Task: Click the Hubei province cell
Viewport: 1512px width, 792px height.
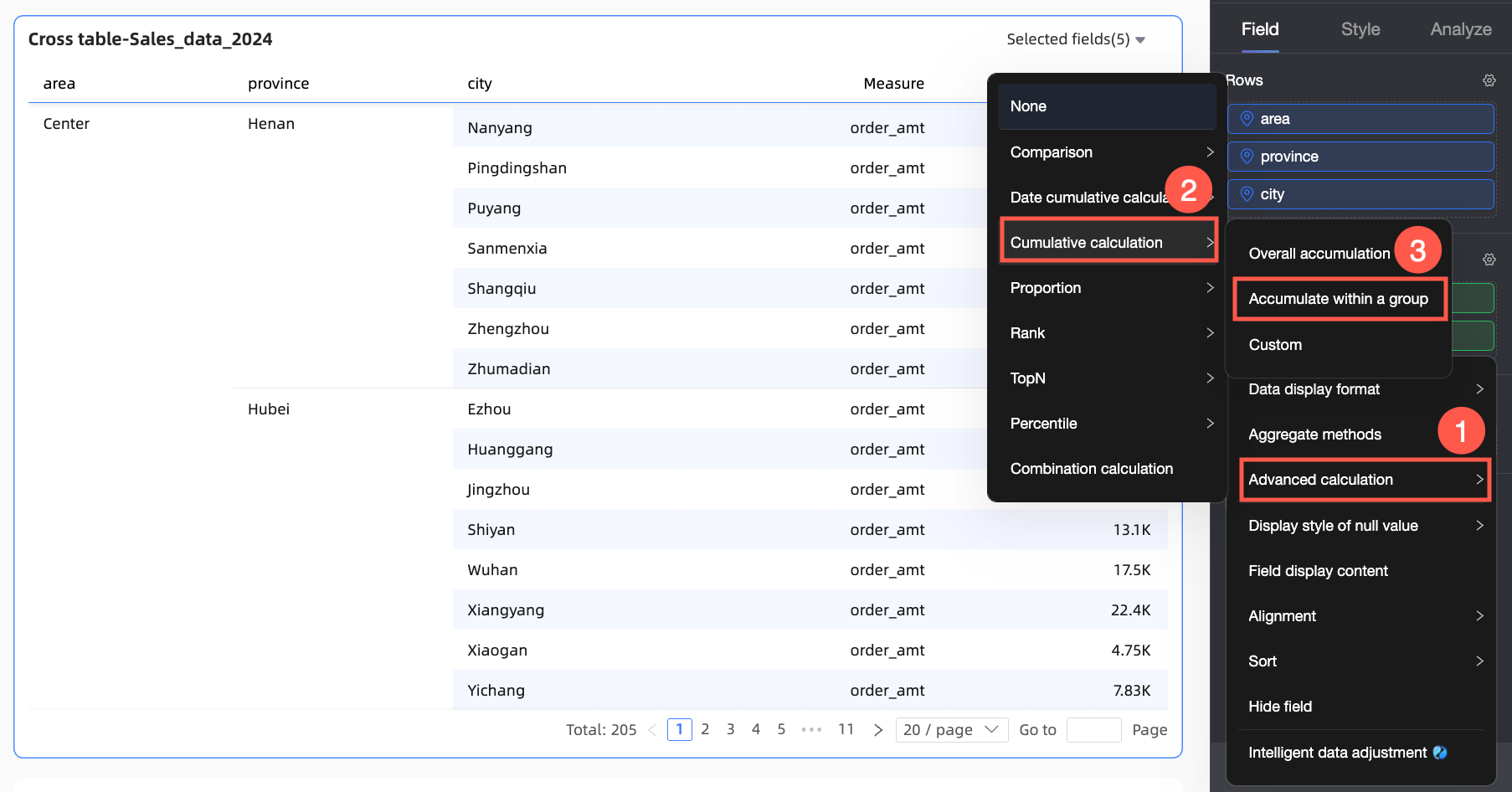Action: pyautogui.click(x=269, y=409)
